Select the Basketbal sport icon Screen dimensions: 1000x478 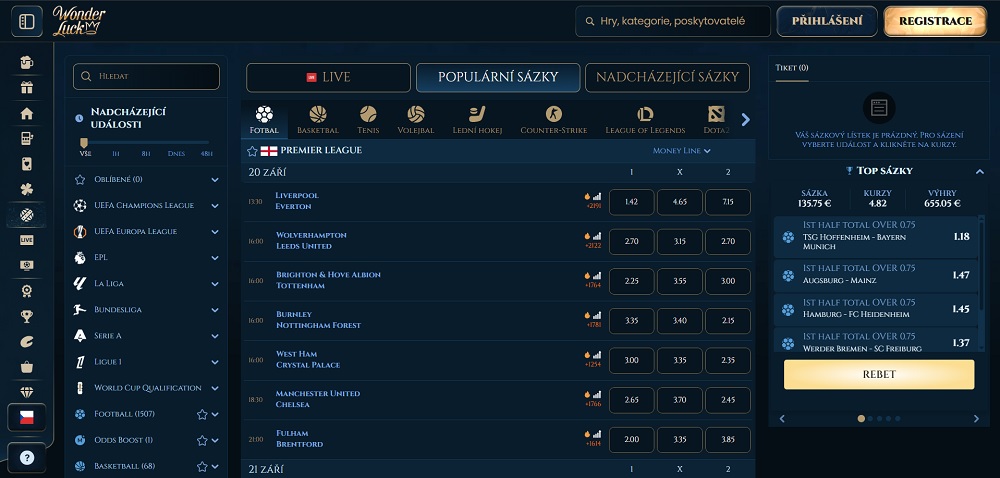pyautogui.click(x=318, y=120)
